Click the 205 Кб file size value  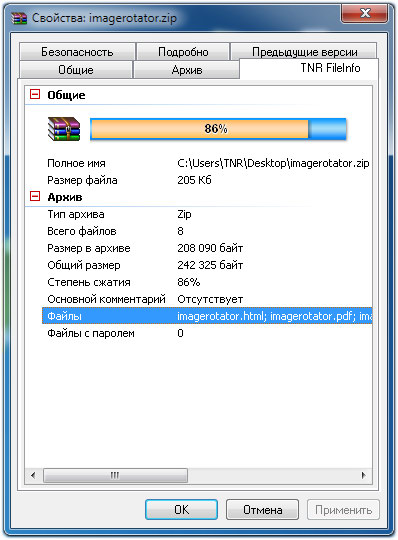pos(194,180)
